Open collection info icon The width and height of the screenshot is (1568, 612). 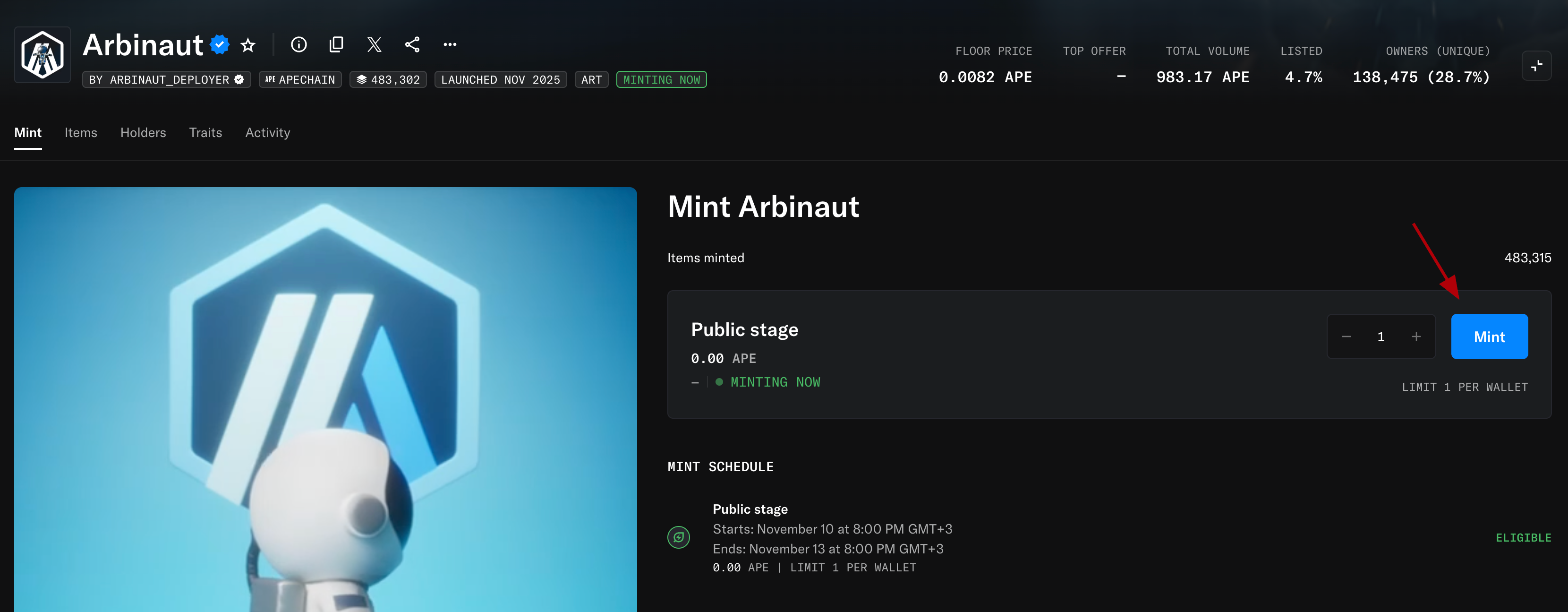(298, 44)
